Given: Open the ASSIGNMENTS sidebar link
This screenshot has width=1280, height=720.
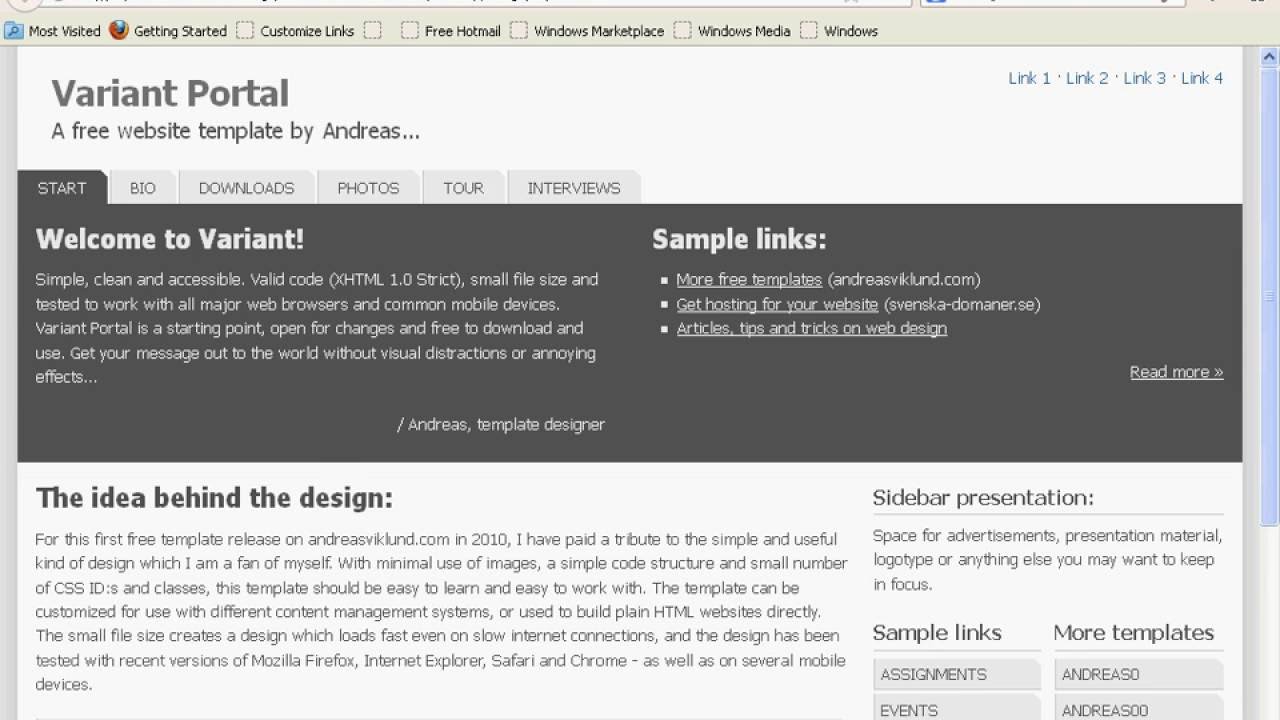Looking at the screenshot, I should click(x=934, y=674).
